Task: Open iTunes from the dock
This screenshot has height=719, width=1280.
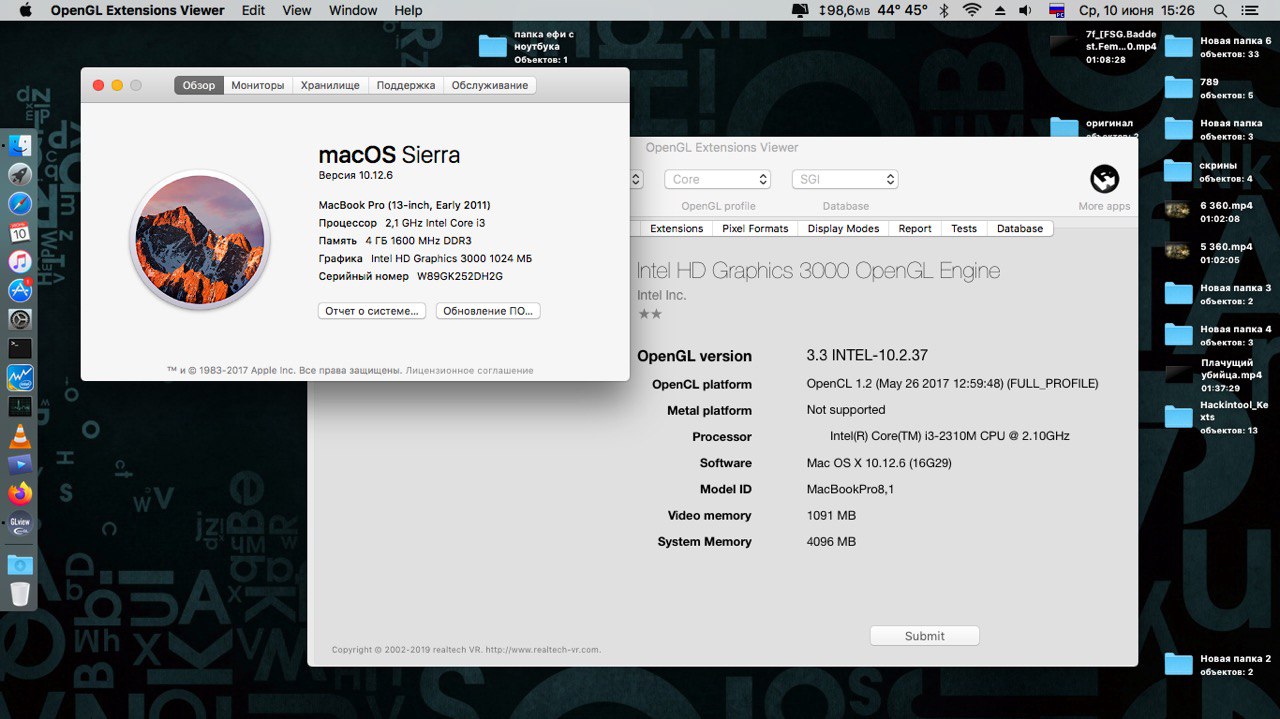Action: [20, 262]
